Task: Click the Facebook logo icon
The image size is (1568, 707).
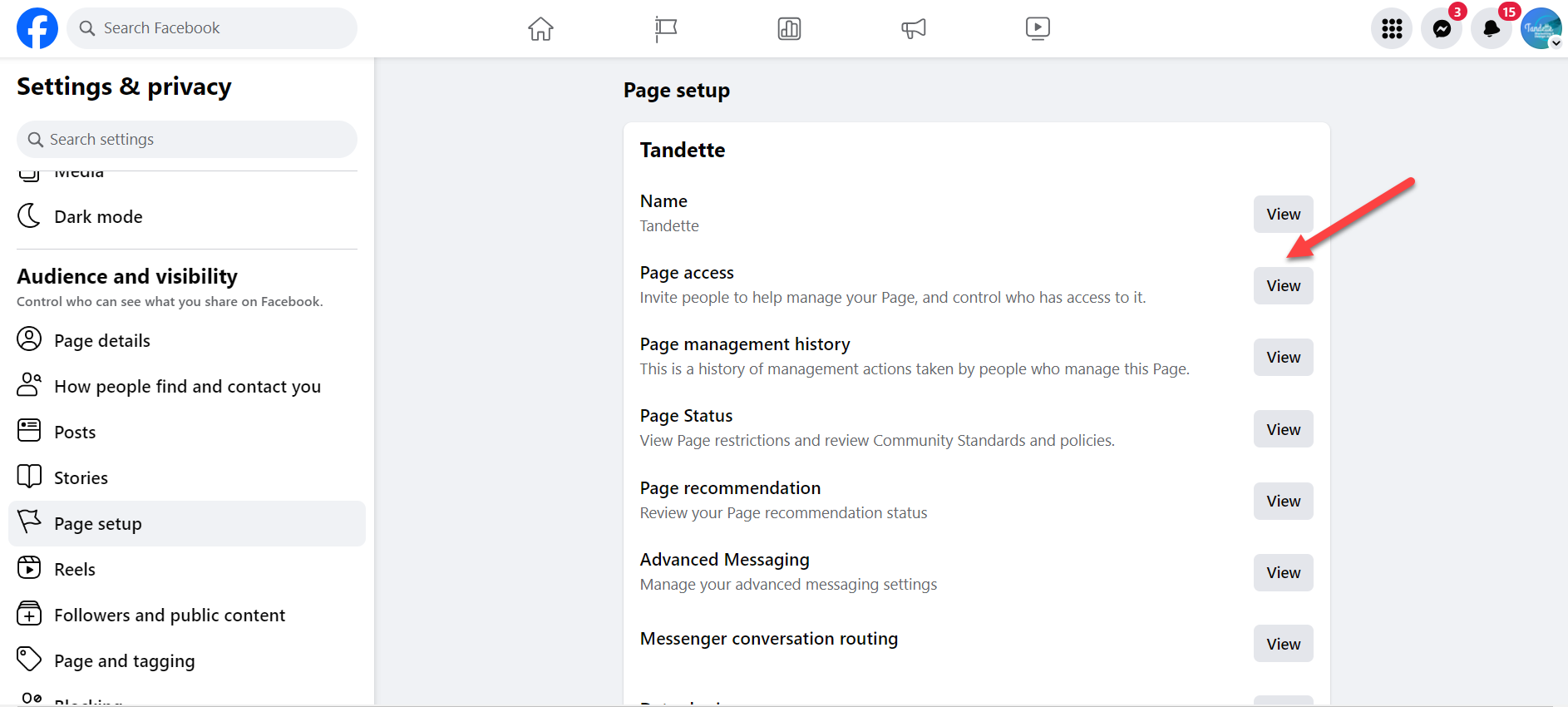Action: 37,28
